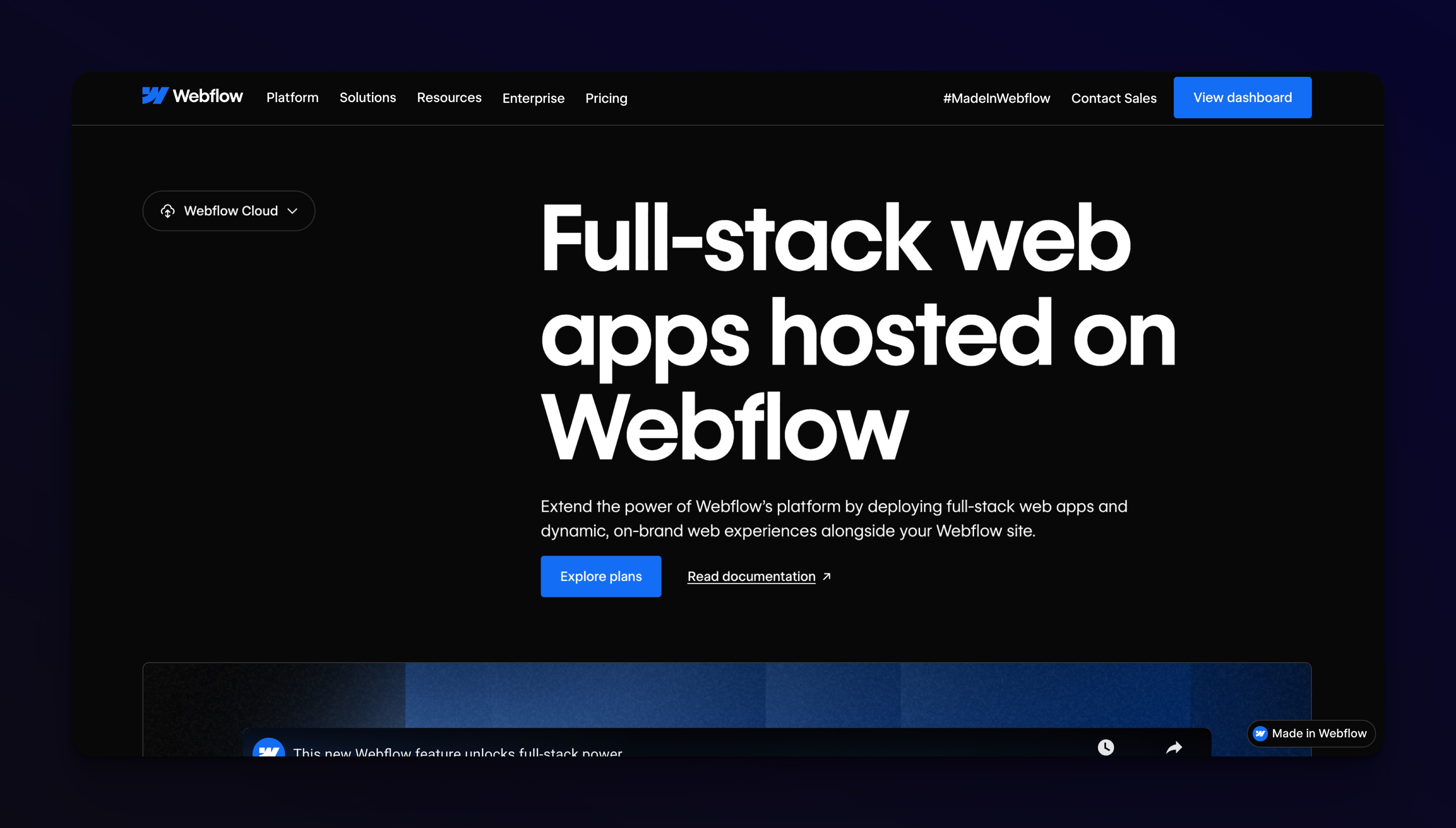Click the cloud icon in the Webflow Cloud pill

click(167, 210)
